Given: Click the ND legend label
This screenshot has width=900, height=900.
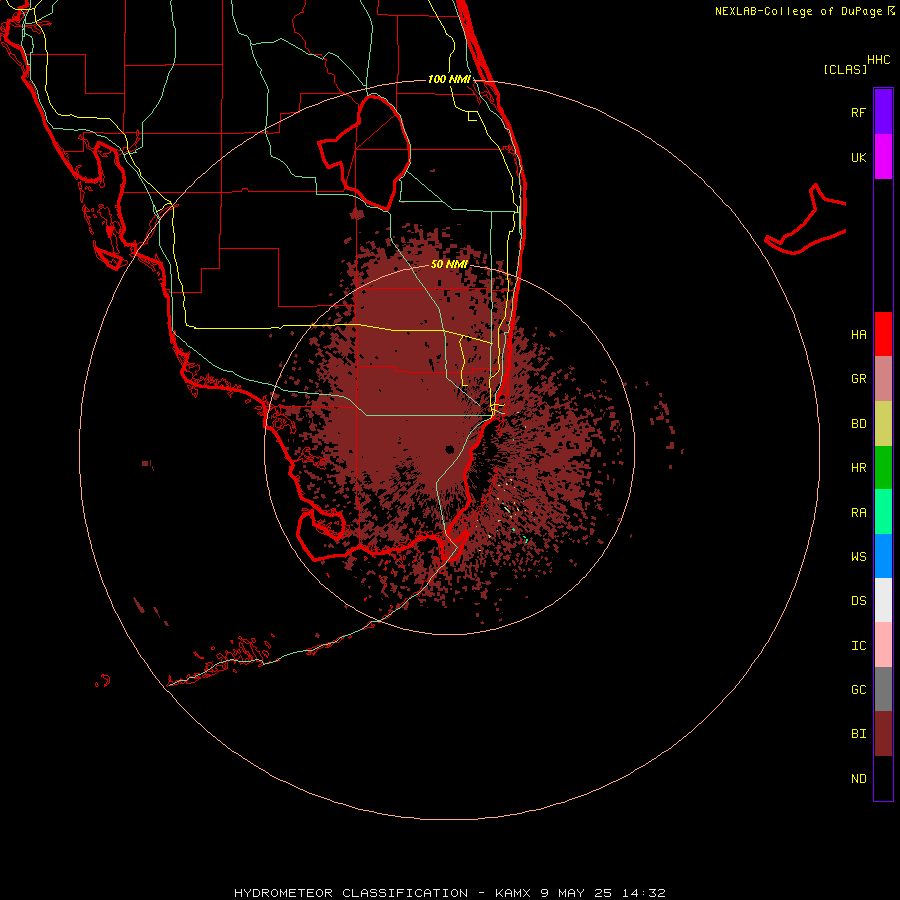Looking at the screenshot, I should [858, 779].
